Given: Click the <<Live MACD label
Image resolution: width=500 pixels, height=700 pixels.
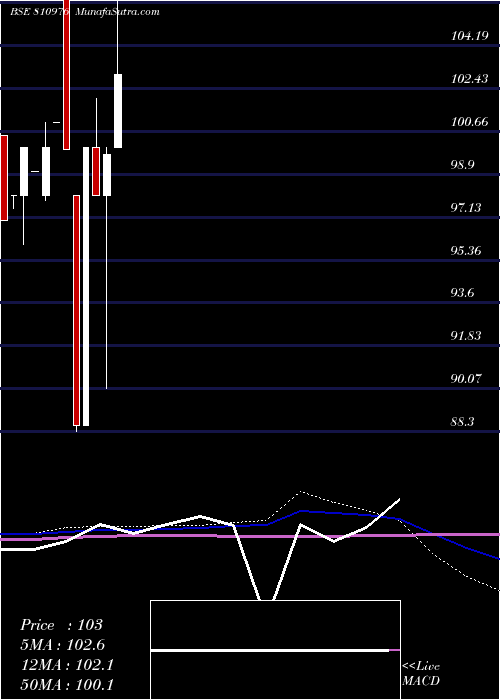Looking at the screenshot, I should point(421,674).
